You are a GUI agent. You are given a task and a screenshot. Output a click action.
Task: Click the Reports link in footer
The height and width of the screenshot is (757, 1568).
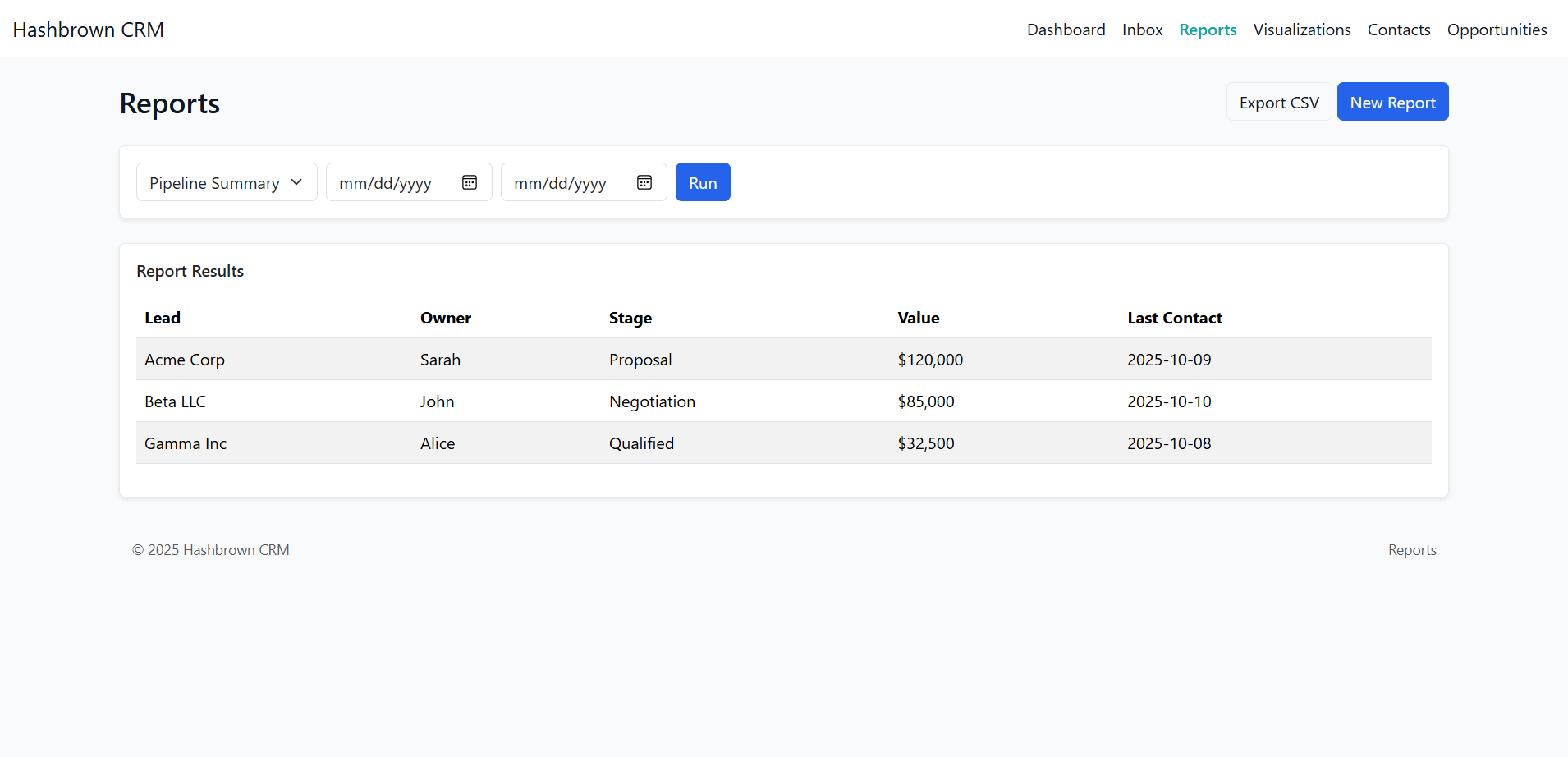pos(1411,550)
